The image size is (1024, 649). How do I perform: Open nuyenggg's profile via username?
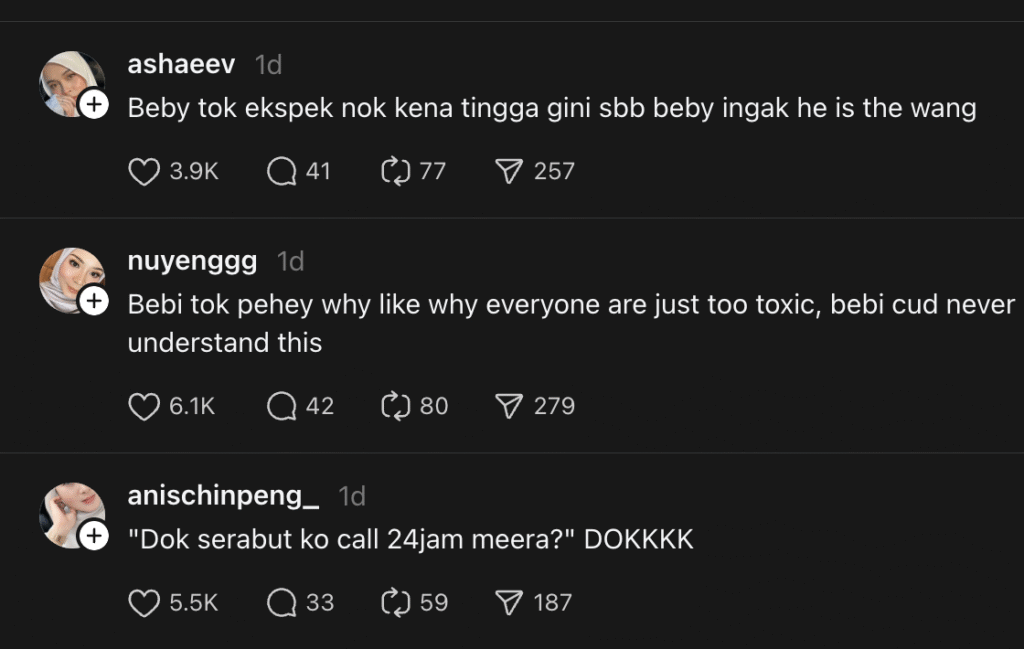192,261
